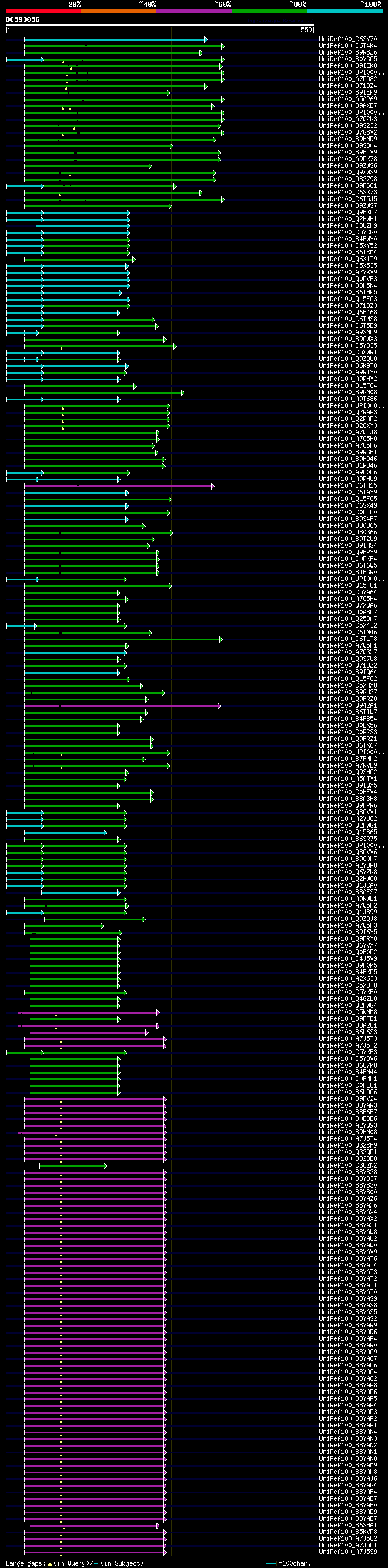Select the UniRef100_B4FWY0 label
Viewport: 388px width, 1568px height.
click(x=348, y=239)
